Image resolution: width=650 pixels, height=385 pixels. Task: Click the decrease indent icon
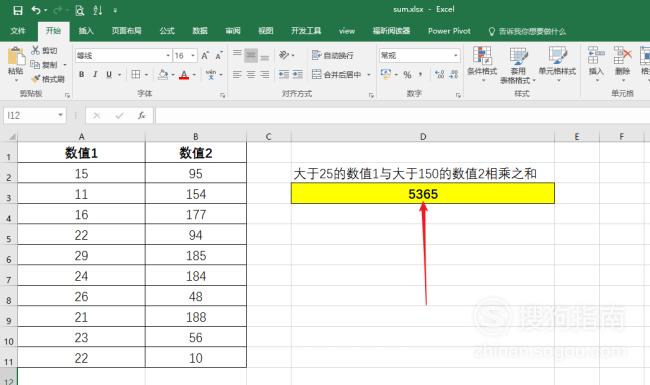[284, 75]
